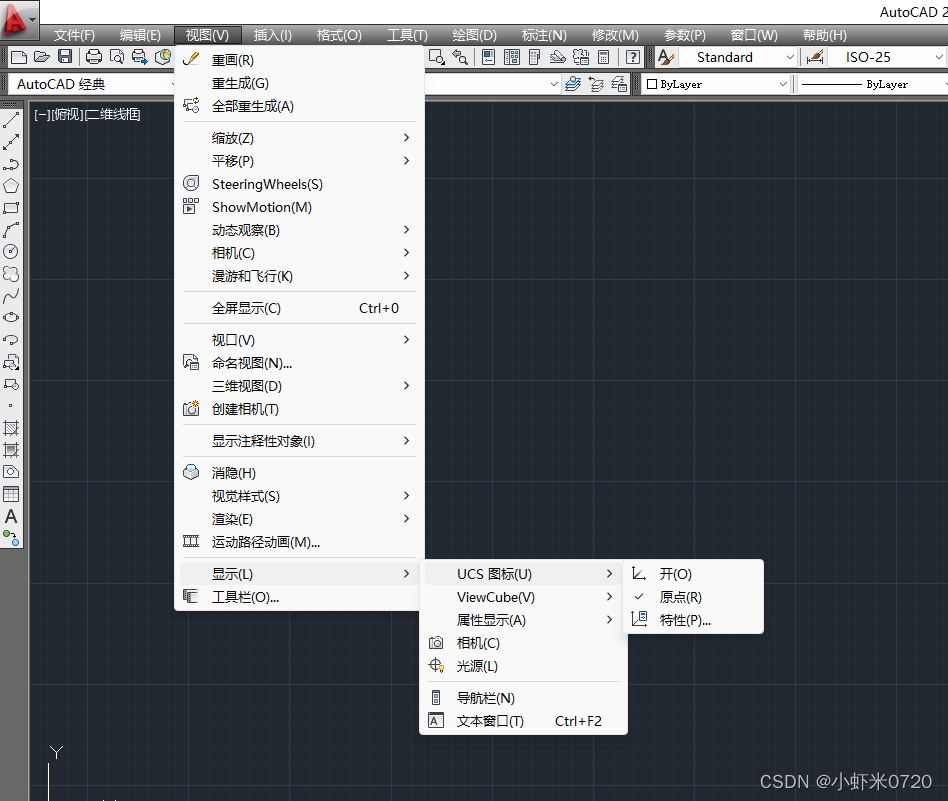This screenshot has height=801, width=948.
Task: Open the 插入(I) menu
Action: click(x=273, y=35)
